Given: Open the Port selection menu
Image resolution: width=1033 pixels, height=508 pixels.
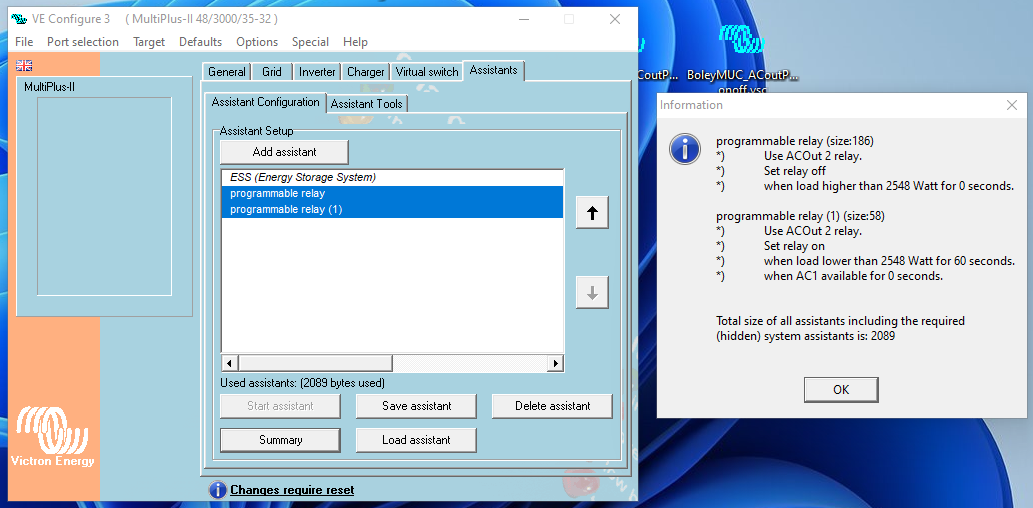Looking at the screenshot, I should (x=83, y=42).
